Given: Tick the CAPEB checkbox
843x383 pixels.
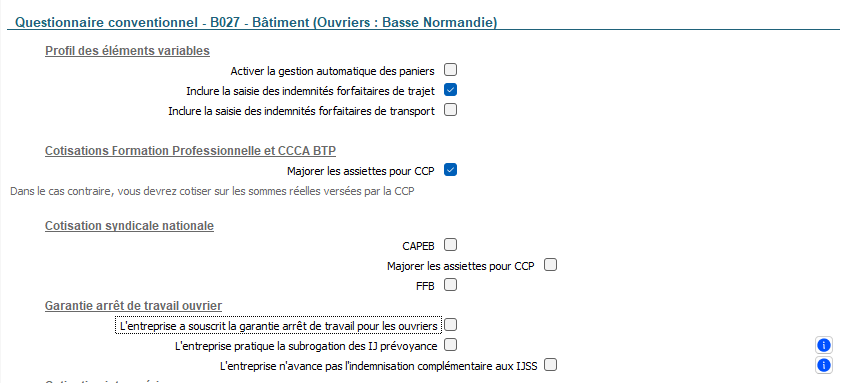Looking at the screenshot, I should point(451,245).
